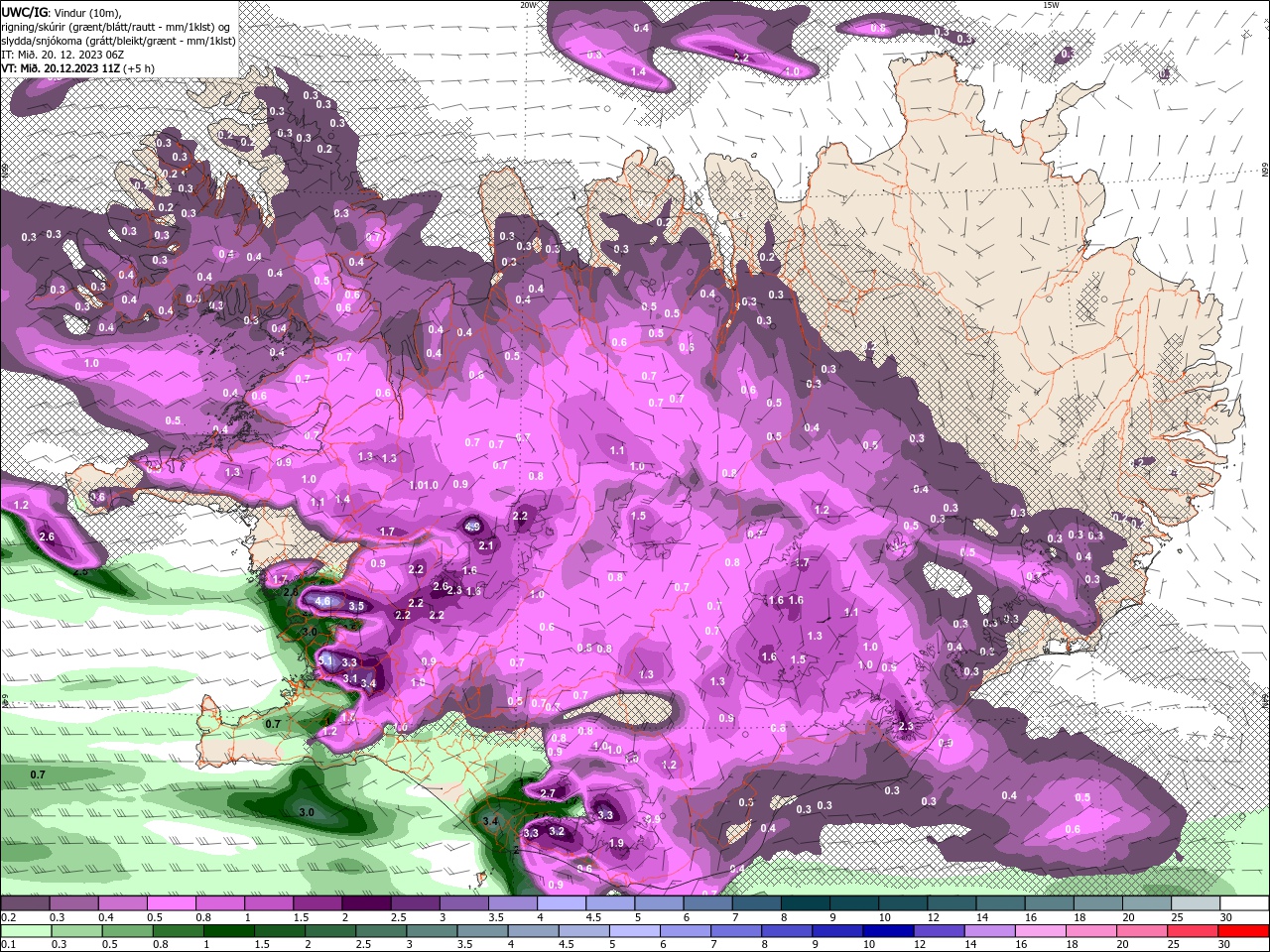The image size is (1270, 952).
Task: Click the palest green 0.1–0.3 rain legend swatch
Action: click(x=25, y=931)
